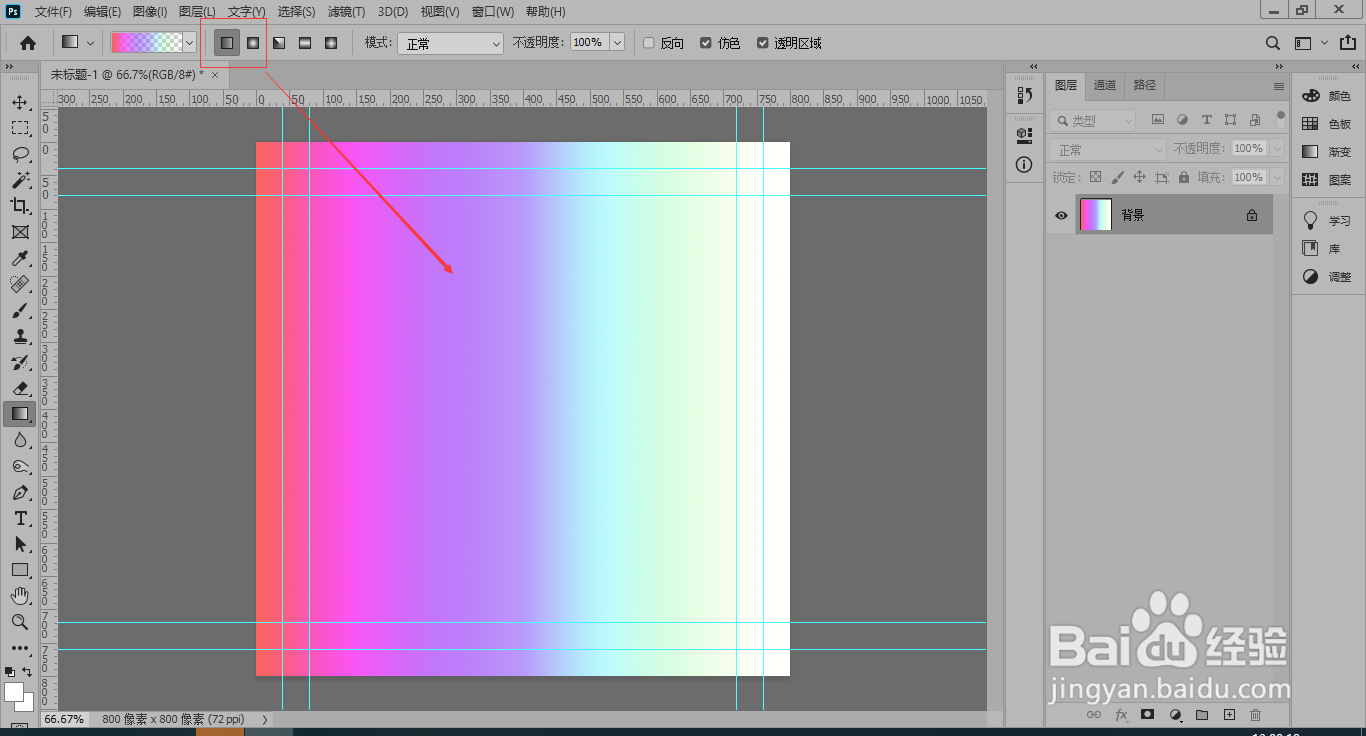Choose diamond gradient style
Image resolution: width=1366 pixels, height=736 pixels.
pos(331,43)
